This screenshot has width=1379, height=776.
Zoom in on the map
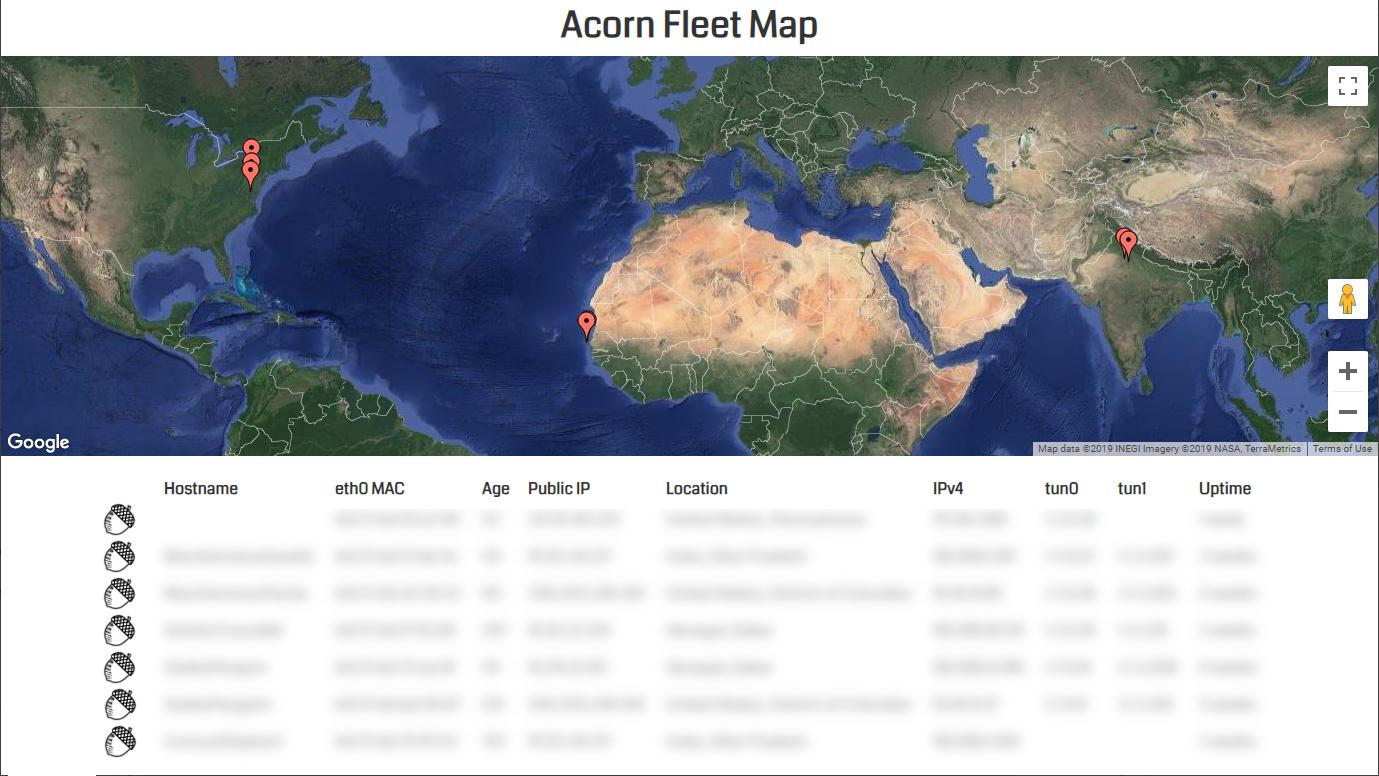1347,372
